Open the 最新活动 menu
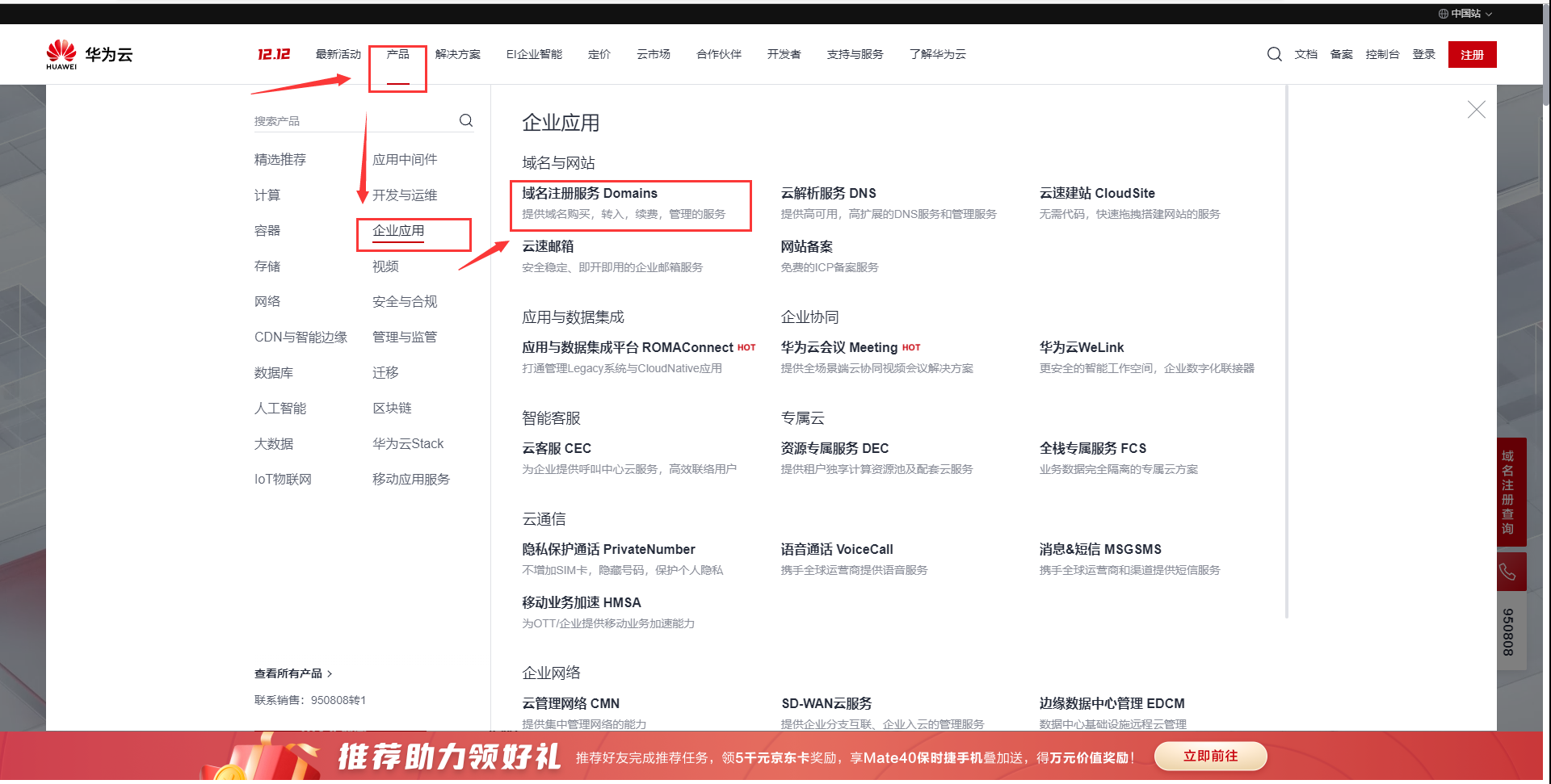 (x=338, y=54)
